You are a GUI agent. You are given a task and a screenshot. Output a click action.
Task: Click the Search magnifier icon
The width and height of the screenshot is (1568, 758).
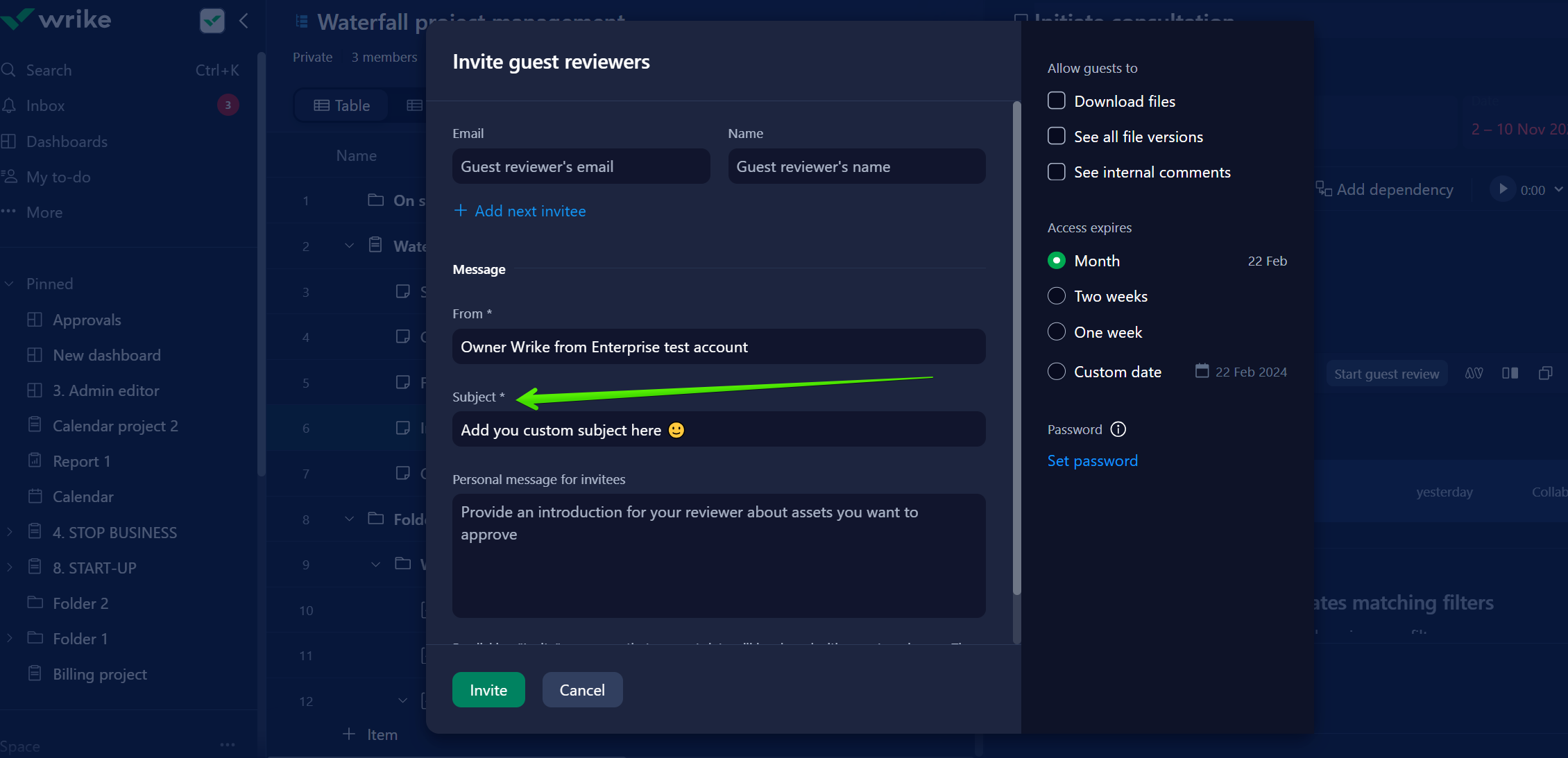9,70
